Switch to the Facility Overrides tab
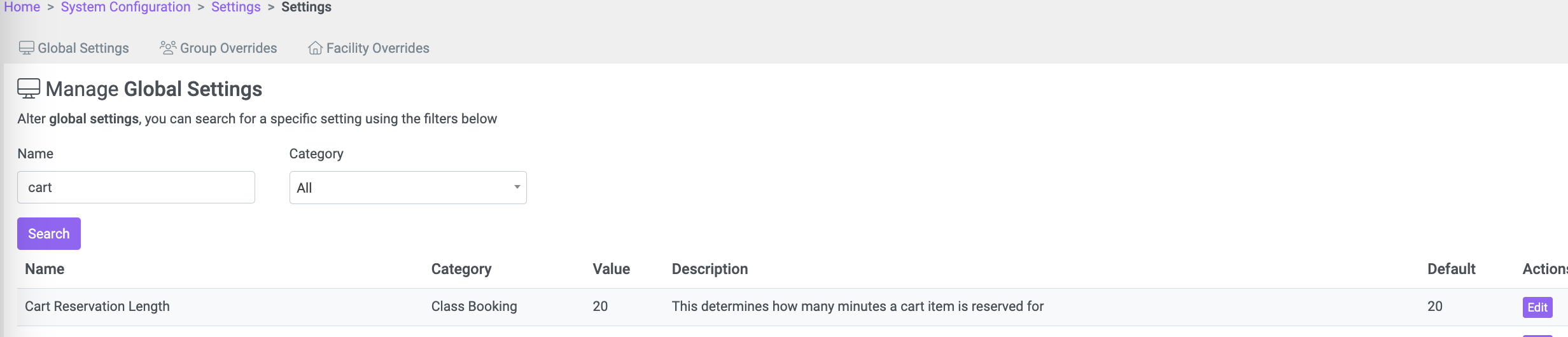The width and height of the screenshot is (1568, 337). click(368, 48)
